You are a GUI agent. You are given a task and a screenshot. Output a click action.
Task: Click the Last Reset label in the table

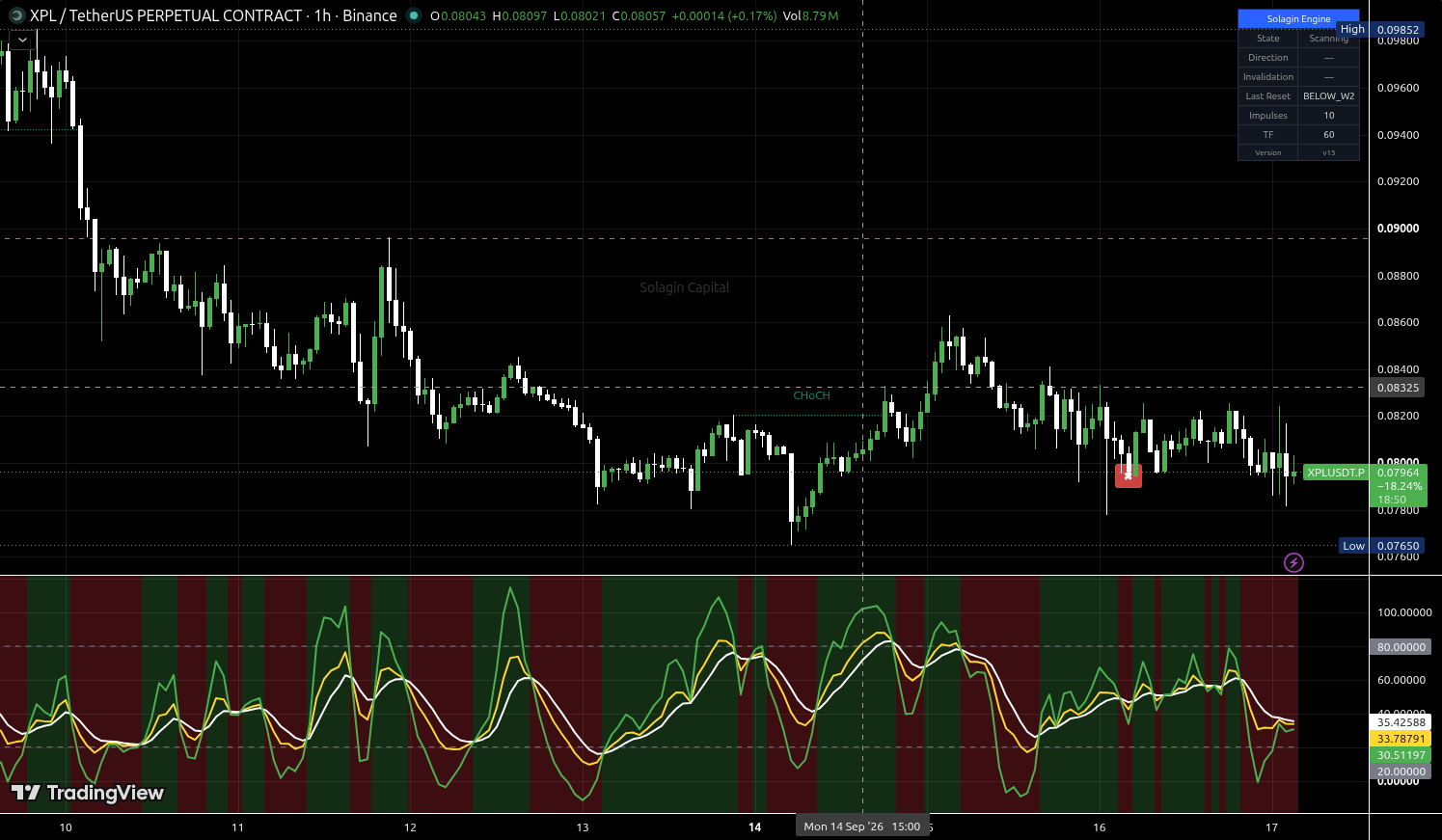(x=1267, y=96)
